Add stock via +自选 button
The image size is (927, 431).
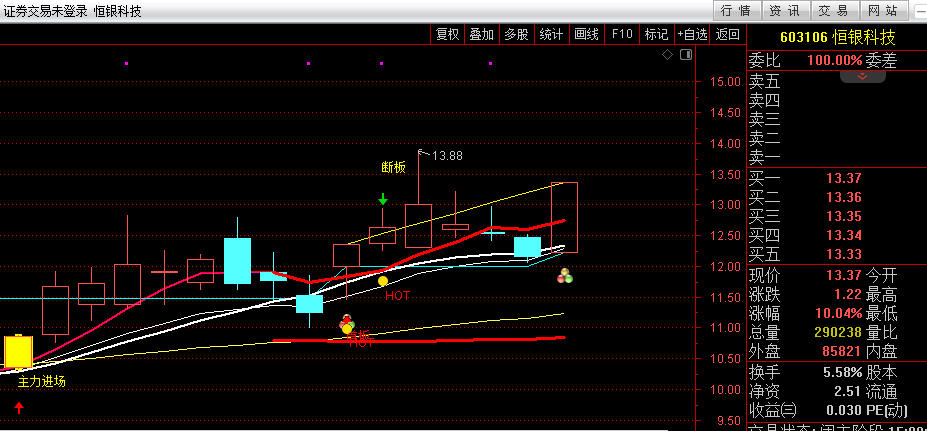[691, 34]
